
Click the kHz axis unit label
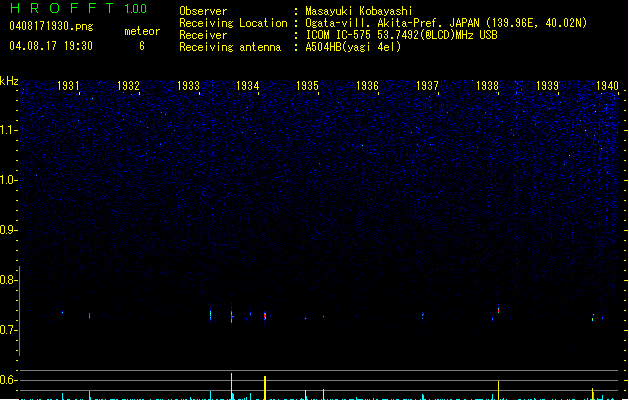click(9, 81)
